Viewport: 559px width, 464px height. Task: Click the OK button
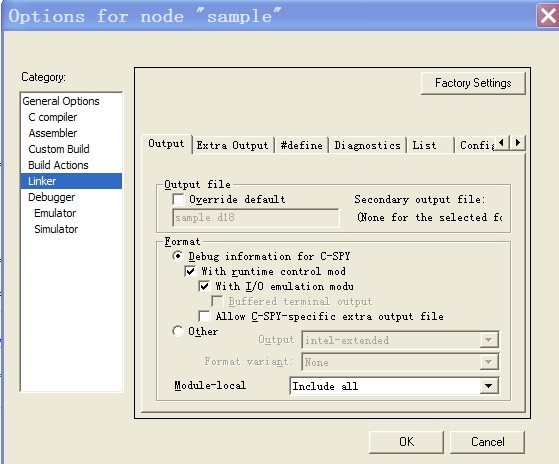tap(406, 442)
